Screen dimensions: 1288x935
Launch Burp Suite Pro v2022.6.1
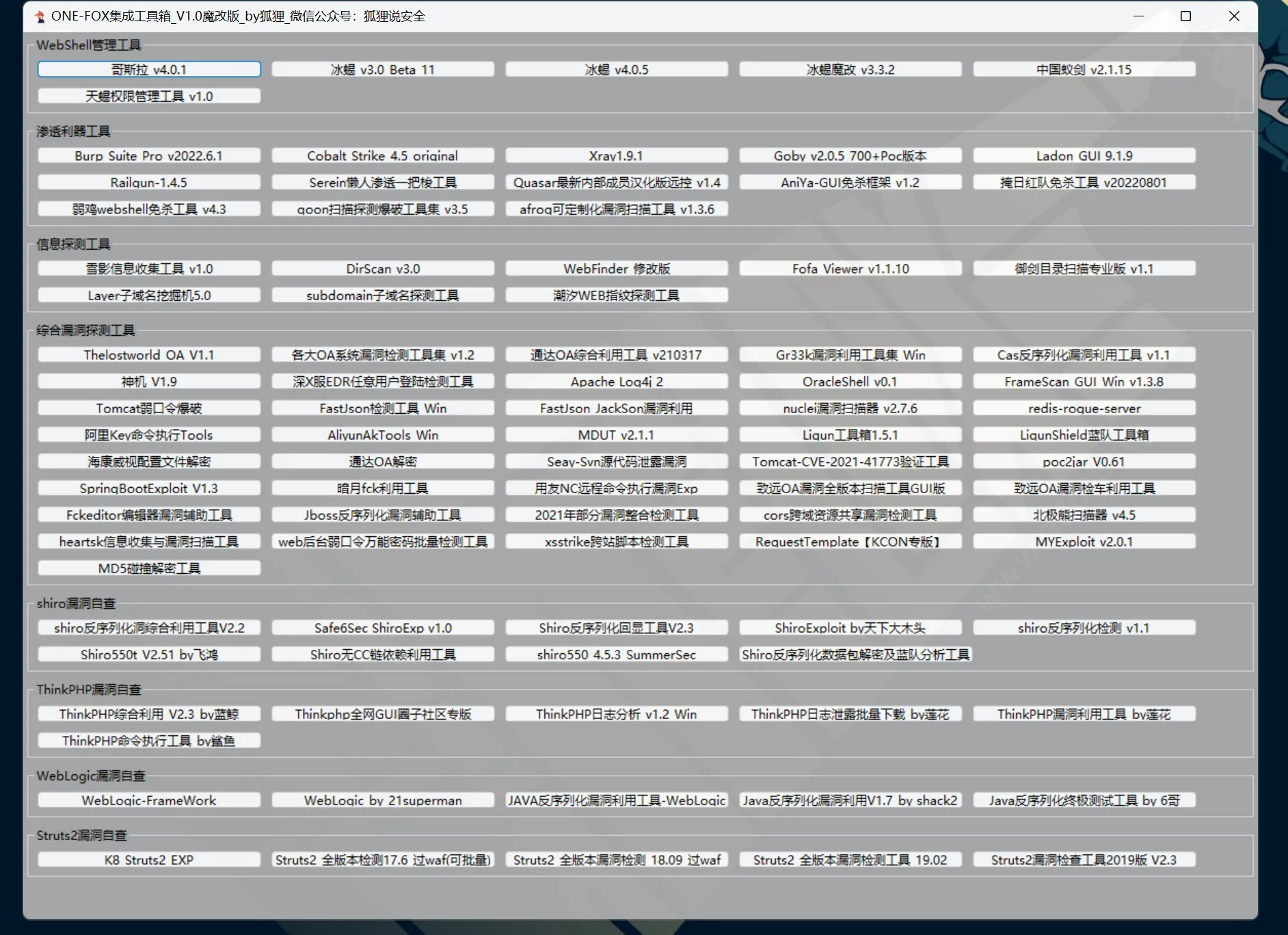click(x=149, y=156)
